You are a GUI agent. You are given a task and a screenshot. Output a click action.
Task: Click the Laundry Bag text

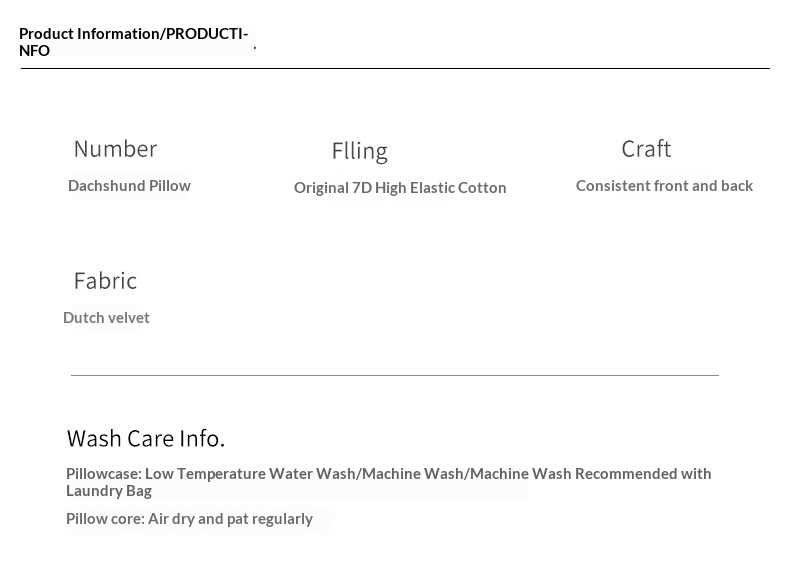tap(109, 491)
